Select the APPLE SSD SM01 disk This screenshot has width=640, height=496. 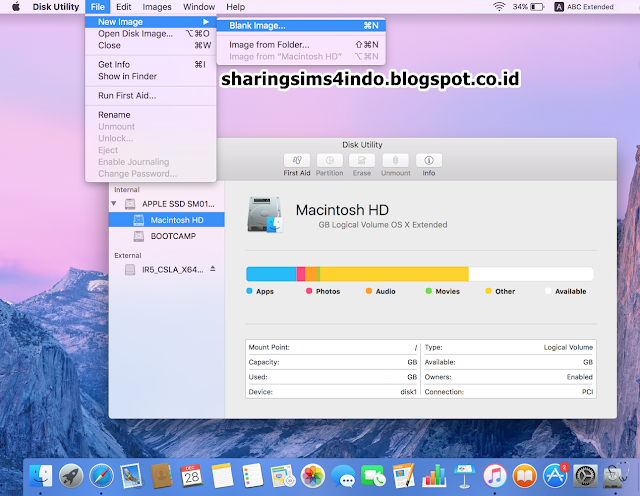pyautogui.click(x=167, y=204)
